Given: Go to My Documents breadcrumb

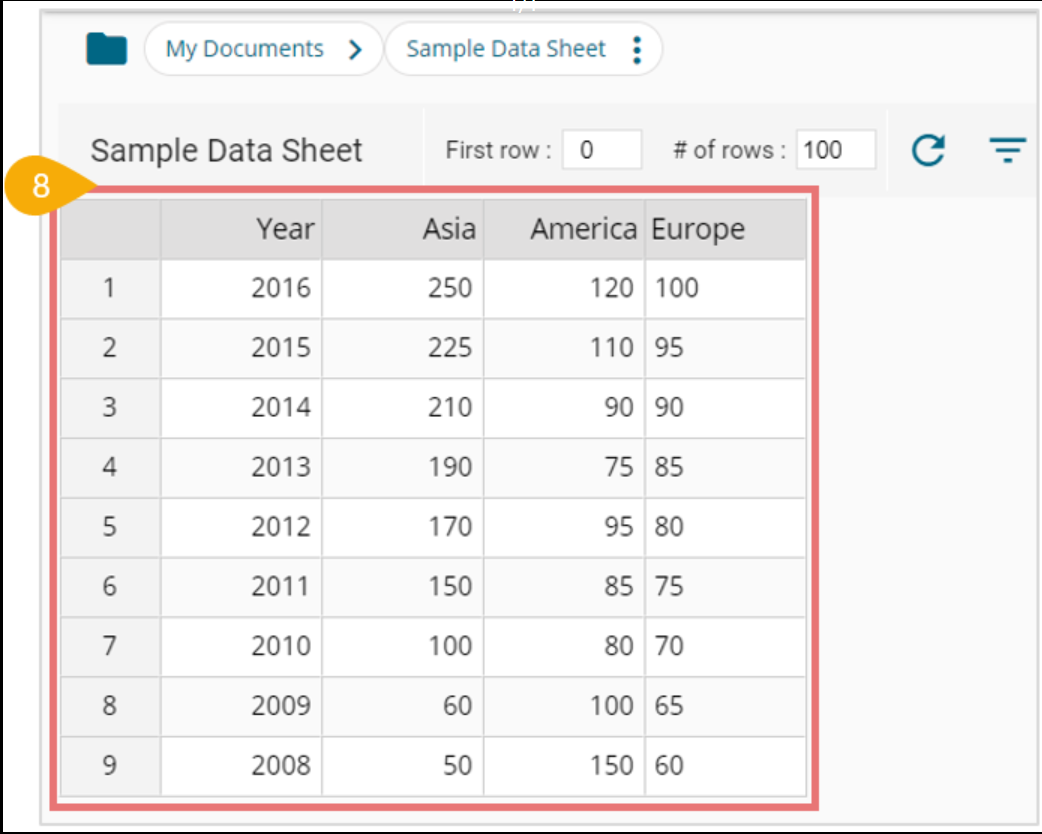Looking at the screenshot, I should [x=245, y=49].
